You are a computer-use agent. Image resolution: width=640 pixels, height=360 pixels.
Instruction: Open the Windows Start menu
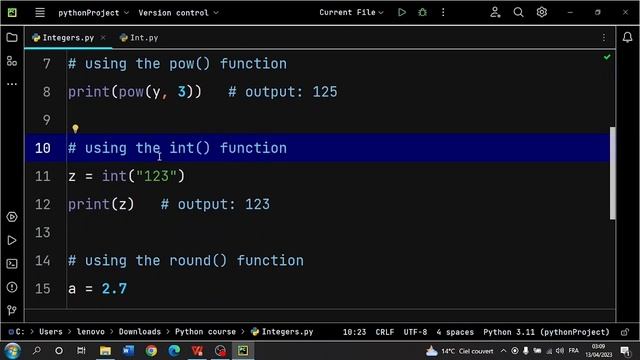point(12,351)
